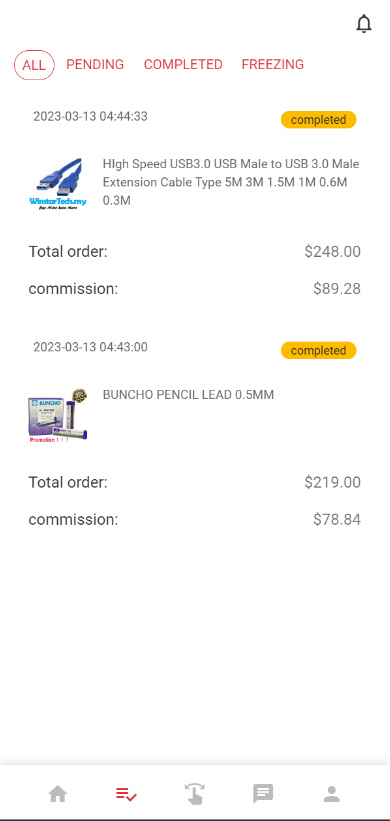Open the chat message icon
This screenshot has height=821, width=390.
pos(263,794)
